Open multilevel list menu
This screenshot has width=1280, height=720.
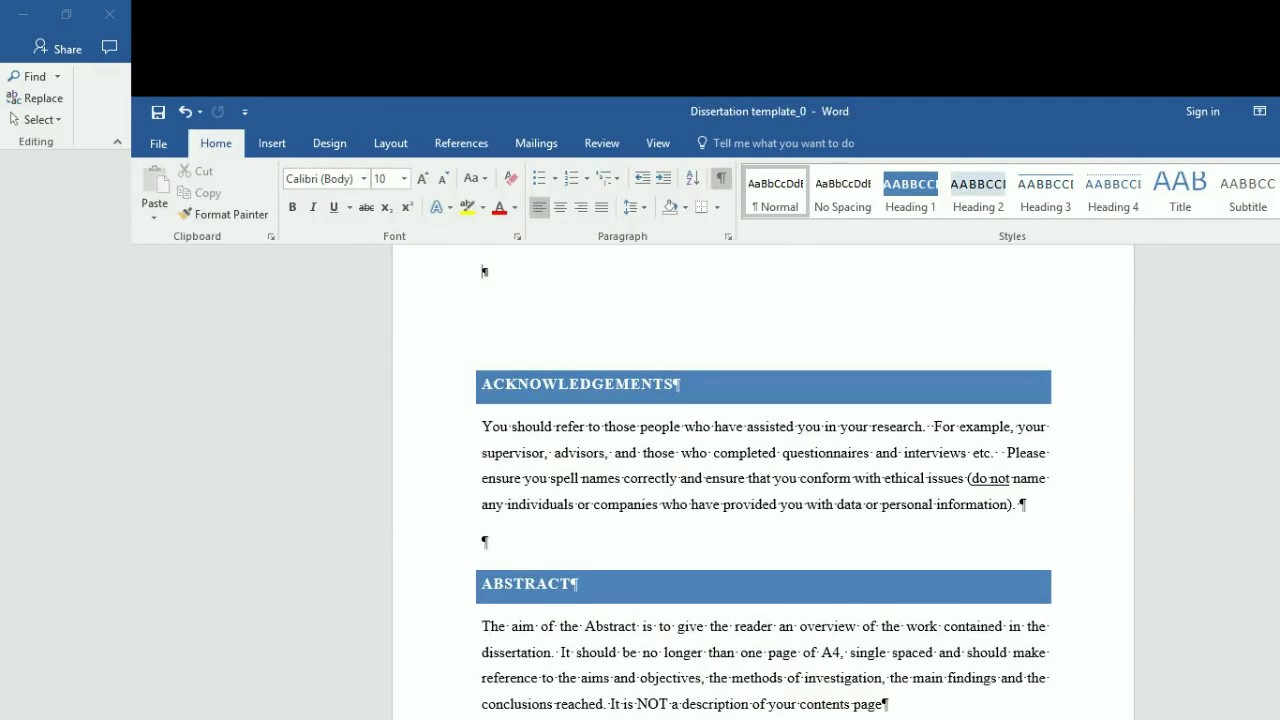[x=608, y=179]
